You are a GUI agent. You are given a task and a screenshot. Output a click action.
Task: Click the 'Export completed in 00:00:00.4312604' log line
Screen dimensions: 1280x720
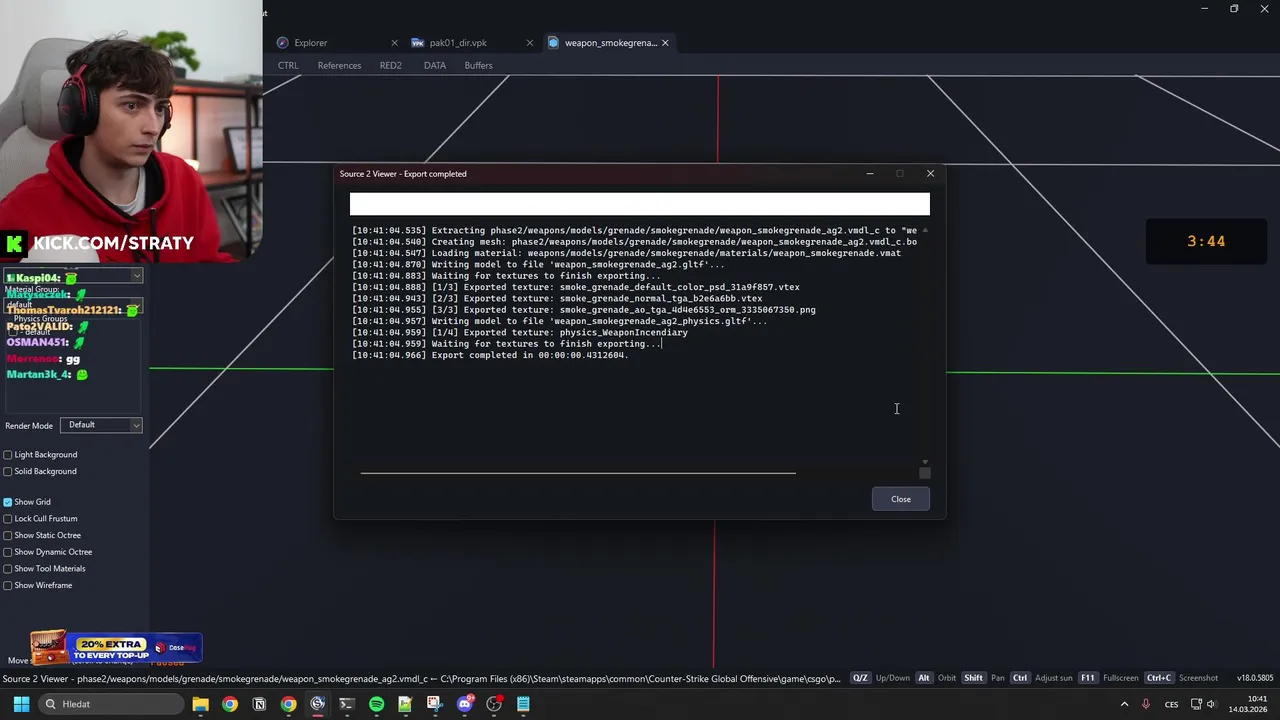[x=490, y=355]
